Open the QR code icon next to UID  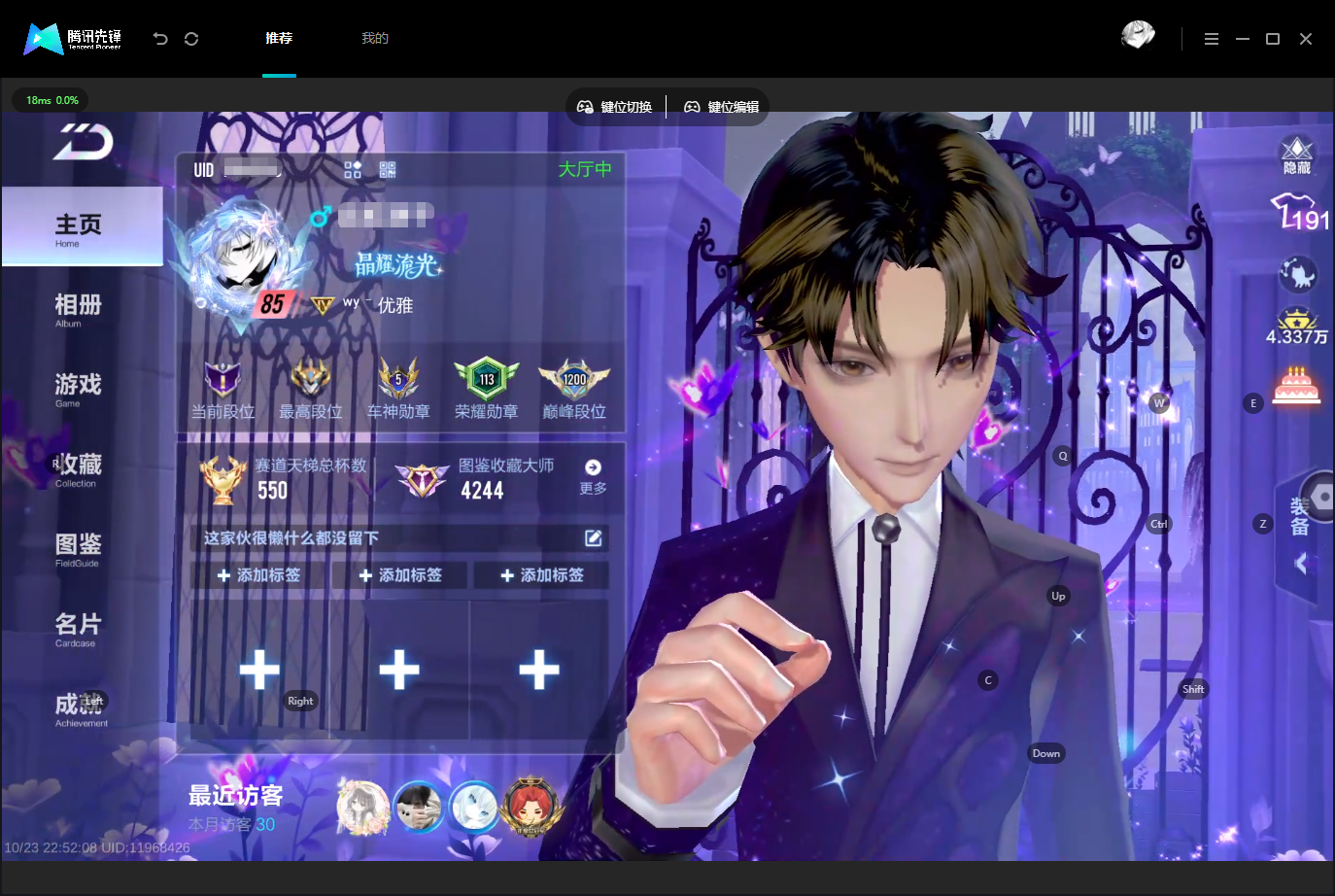tap(388, 170)
